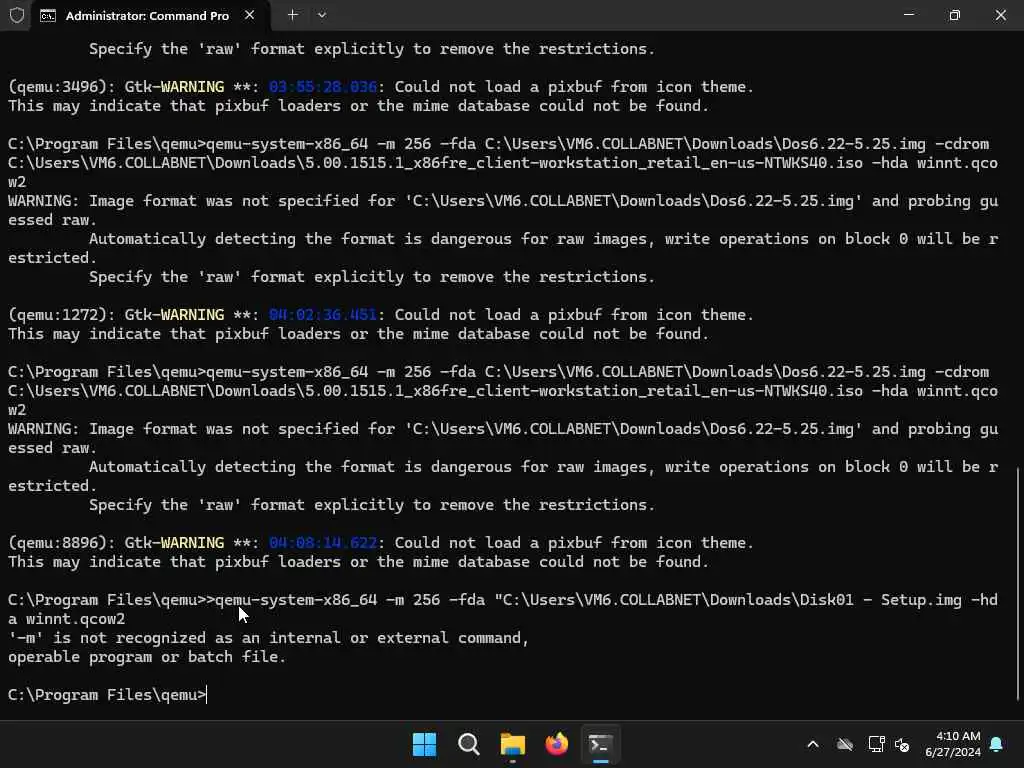Click 'operable program or batch file.' line

click(147, 657)
